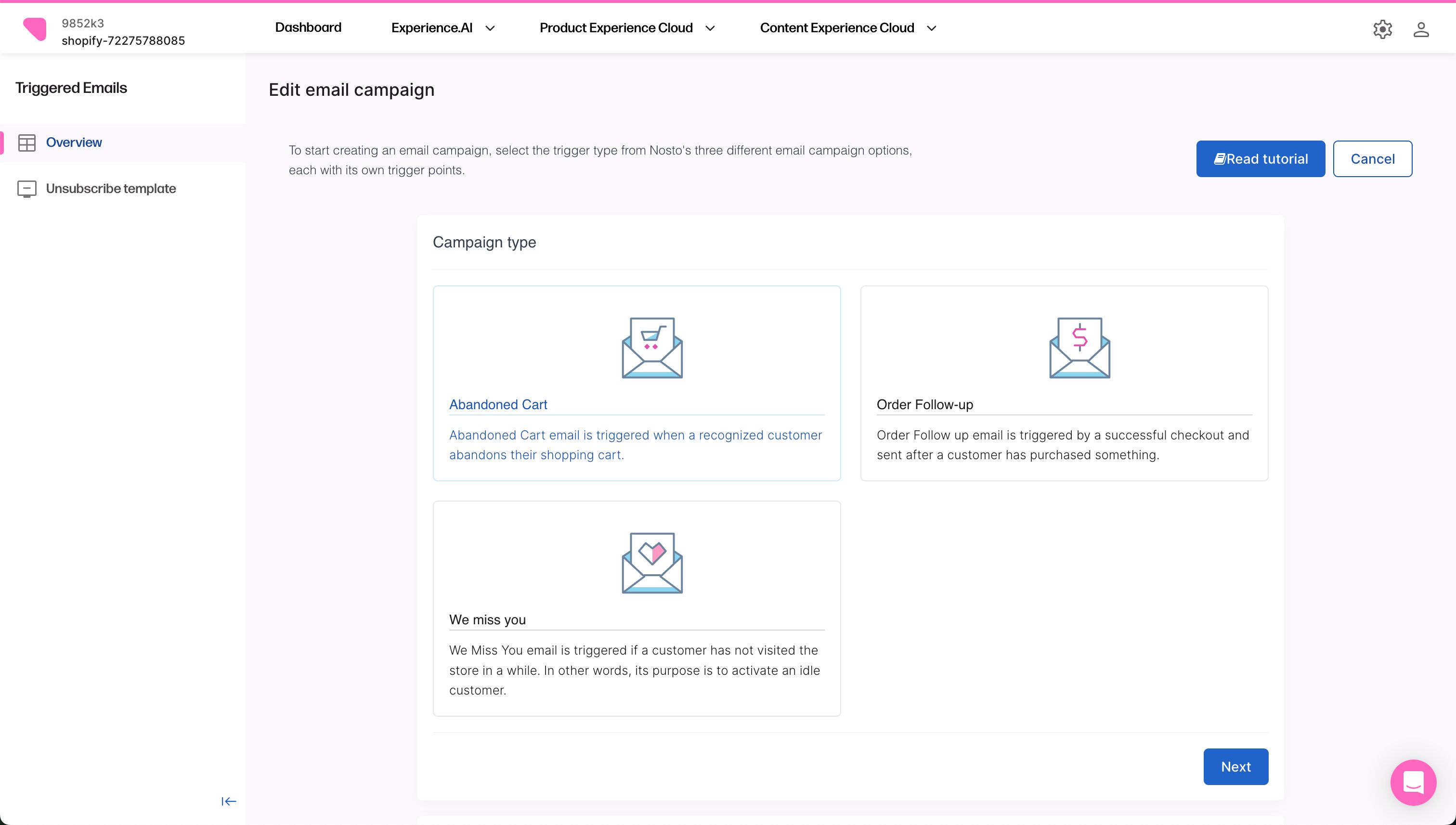The height and width of the screenshot is (825, 1456).
Task: Select the Order Follow-up campaign type
Action: click(1064, 383)
